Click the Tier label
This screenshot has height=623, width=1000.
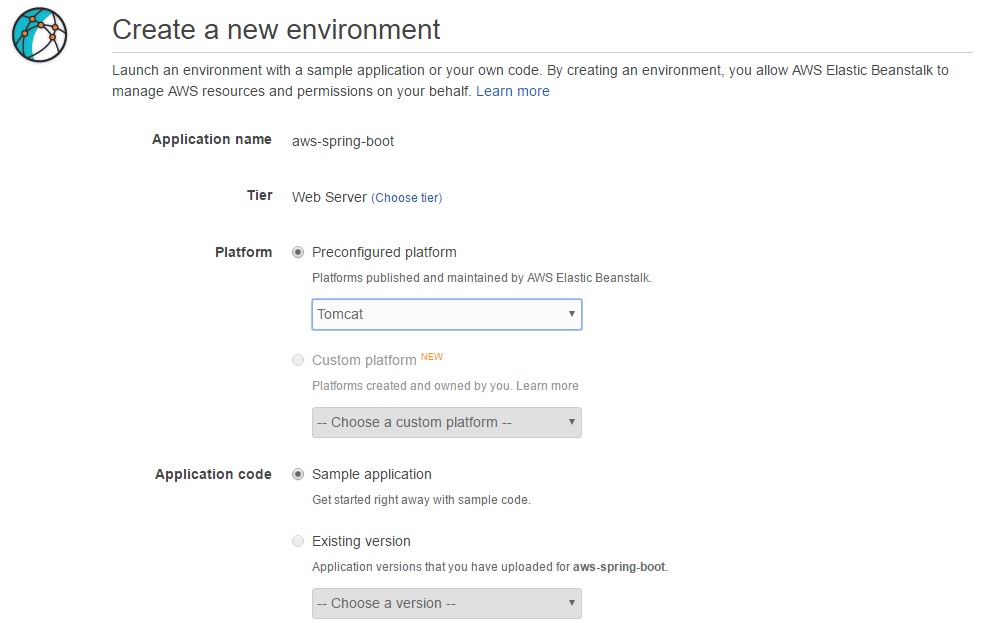pyautogui.click(x=260, y=195)
